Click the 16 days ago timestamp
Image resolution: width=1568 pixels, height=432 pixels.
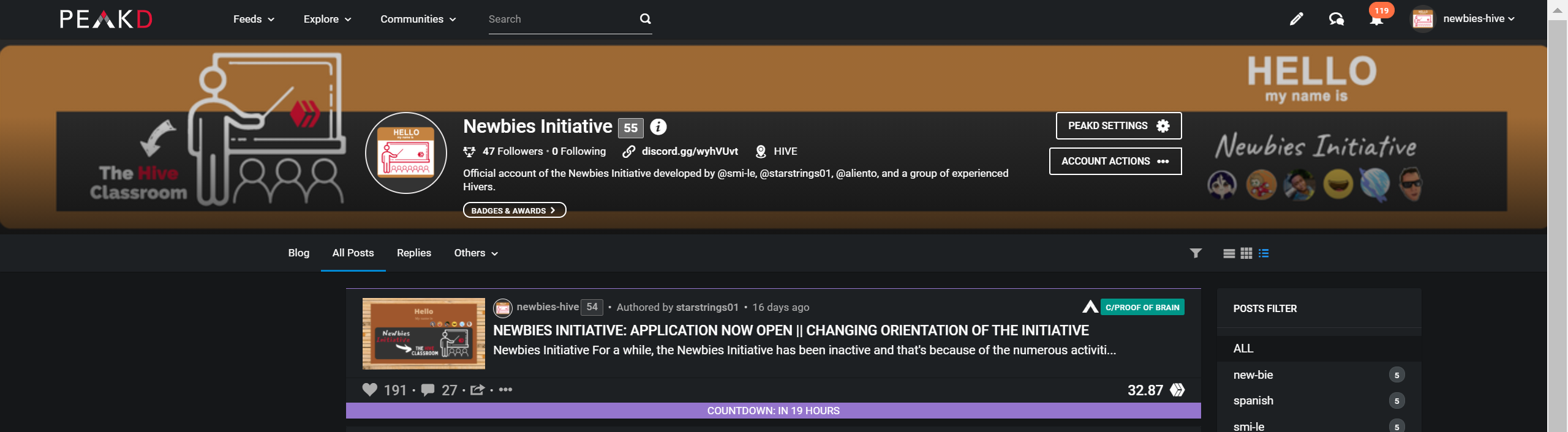point(780,307)
